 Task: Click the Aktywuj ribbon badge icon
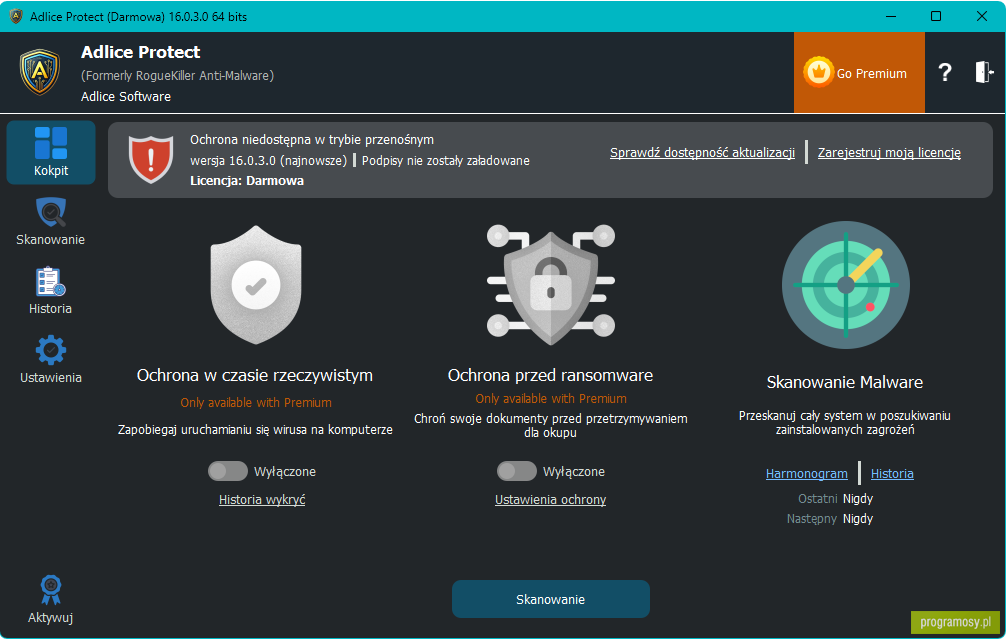point(51,589)
